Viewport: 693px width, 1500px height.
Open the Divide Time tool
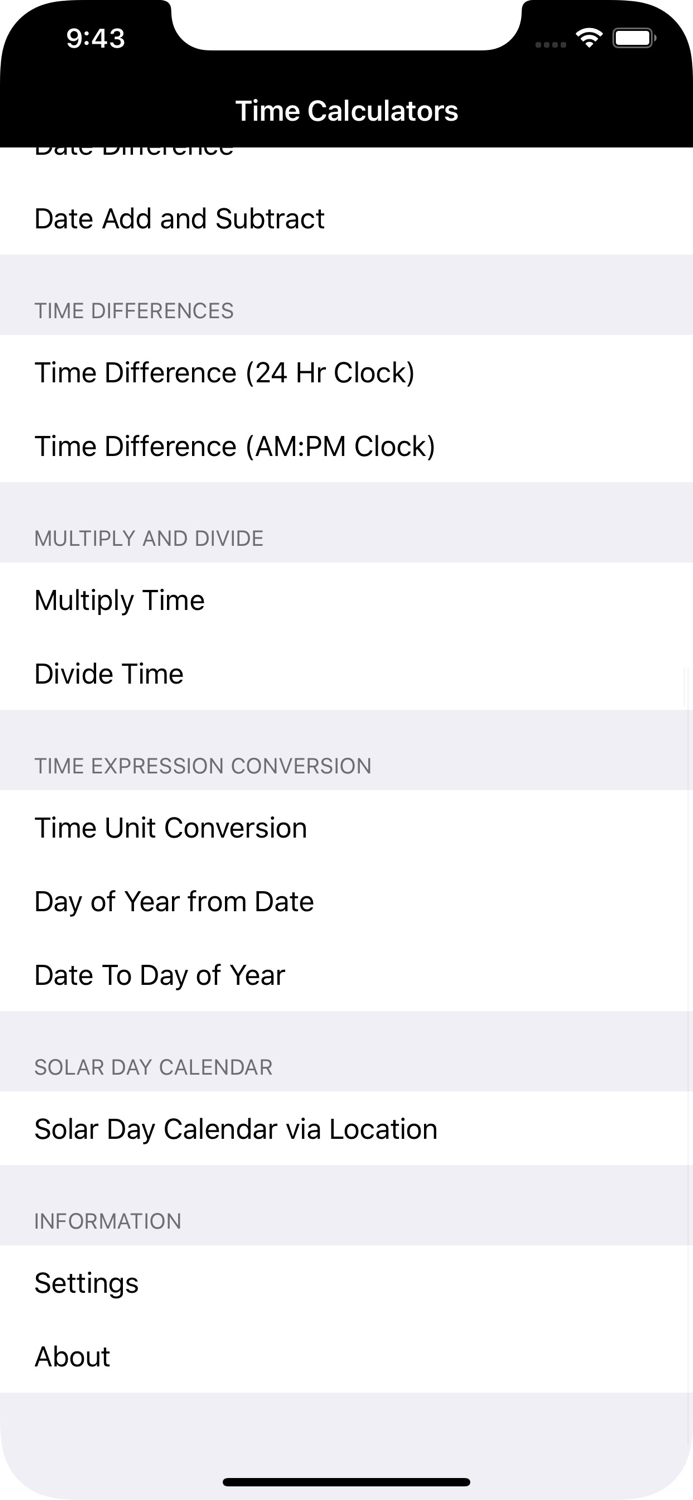(x=108, y=673)
